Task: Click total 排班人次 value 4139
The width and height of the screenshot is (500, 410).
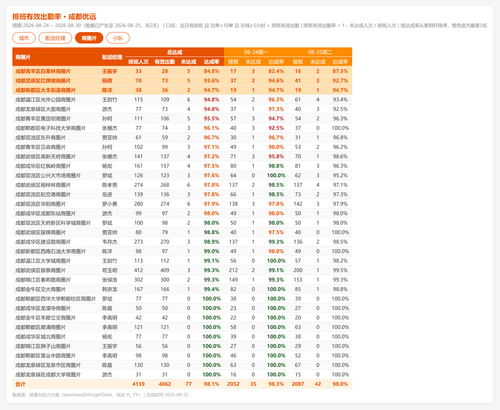Action: coord(138,384)
